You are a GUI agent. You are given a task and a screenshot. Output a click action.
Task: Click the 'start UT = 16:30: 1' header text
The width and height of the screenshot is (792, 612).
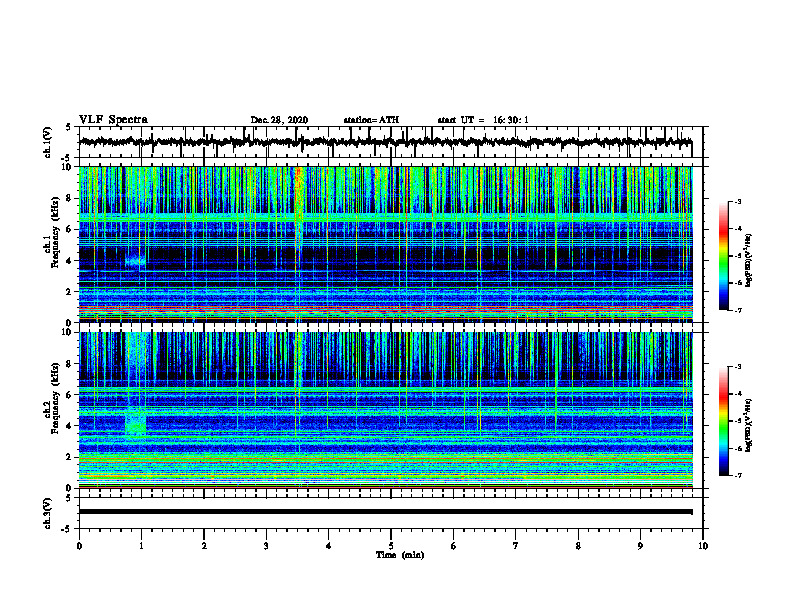point(483,120)
